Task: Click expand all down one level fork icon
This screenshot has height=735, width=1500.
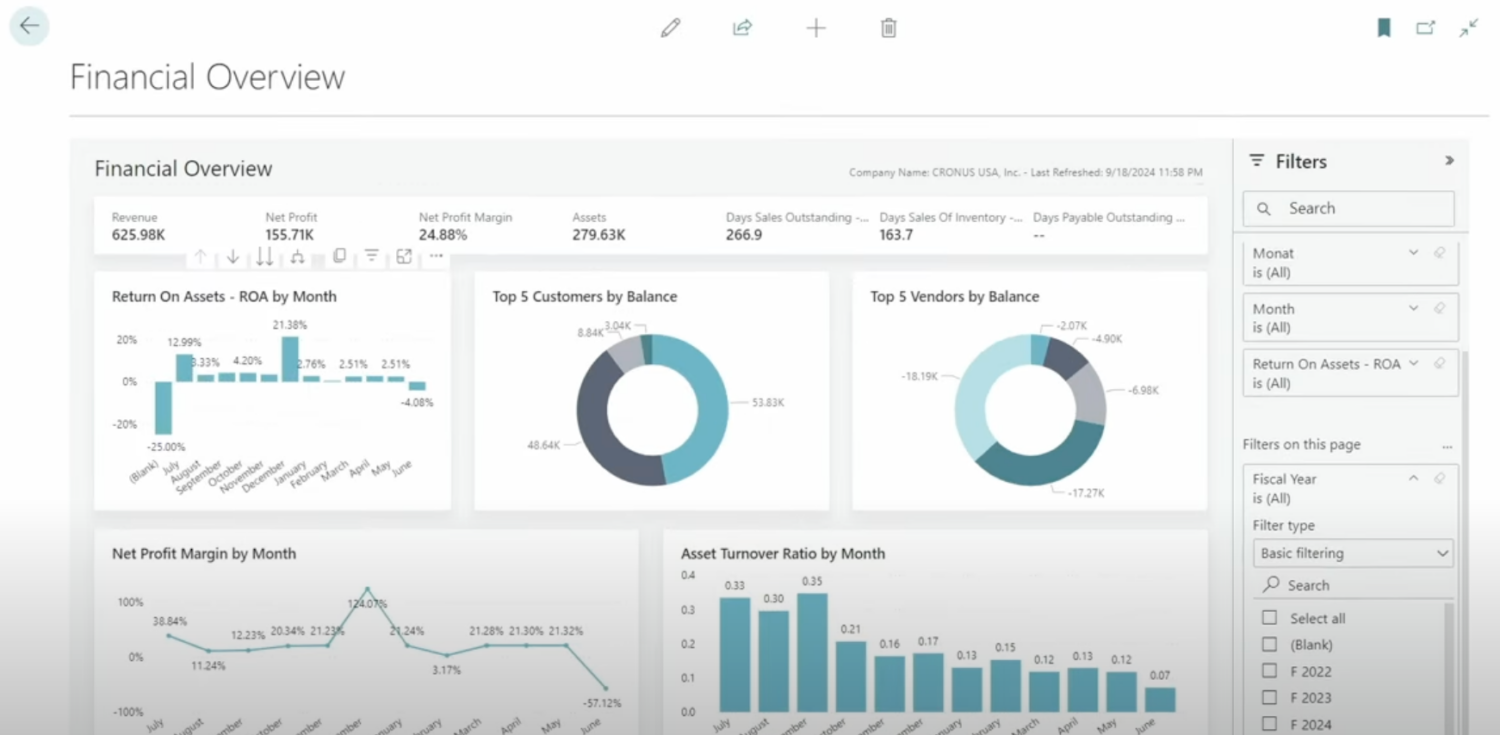Action: click(297, 257)
